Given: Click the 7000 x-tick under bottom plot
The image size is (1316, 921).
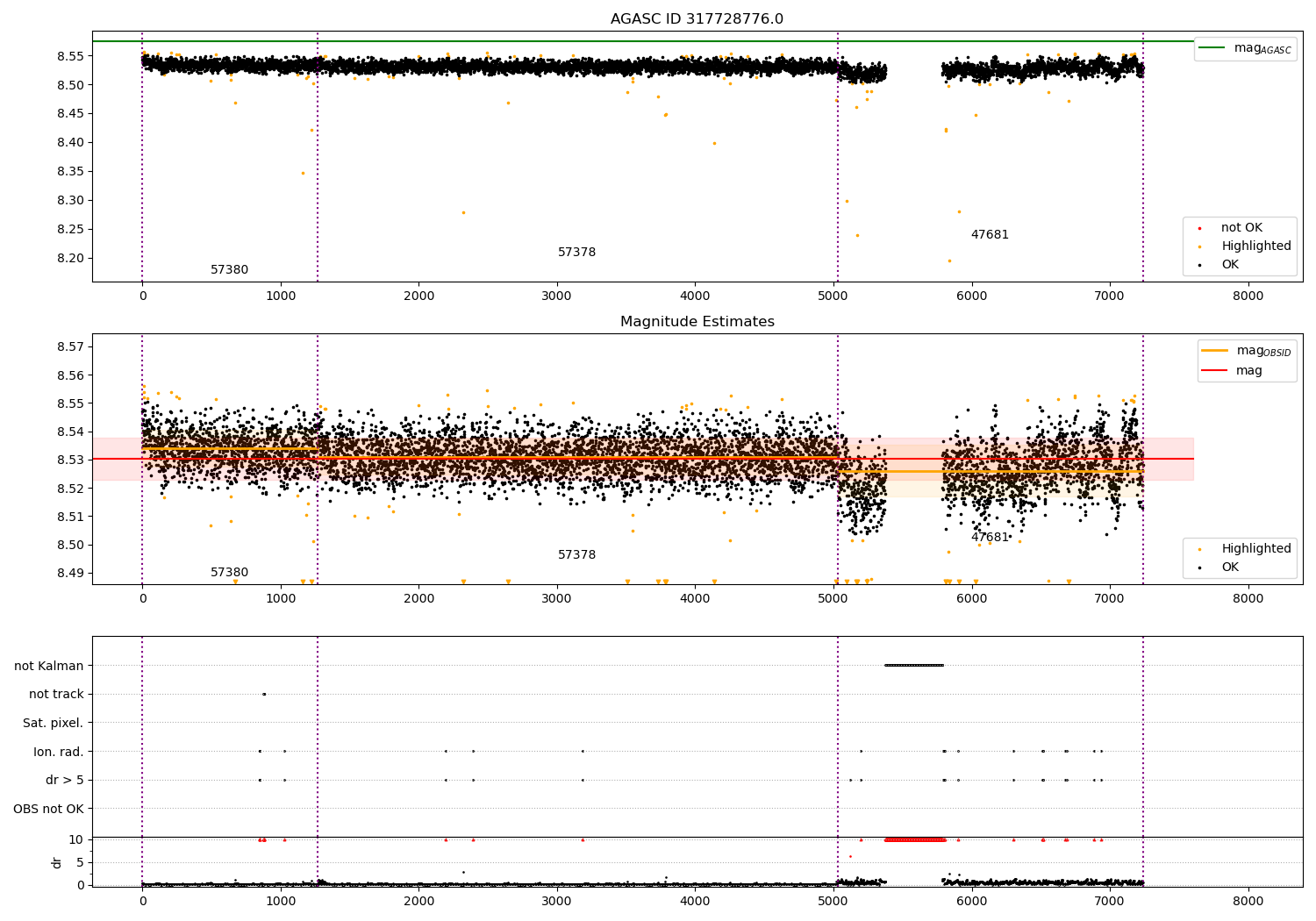Looking at the screenshot, I should tap(1110, 901).
